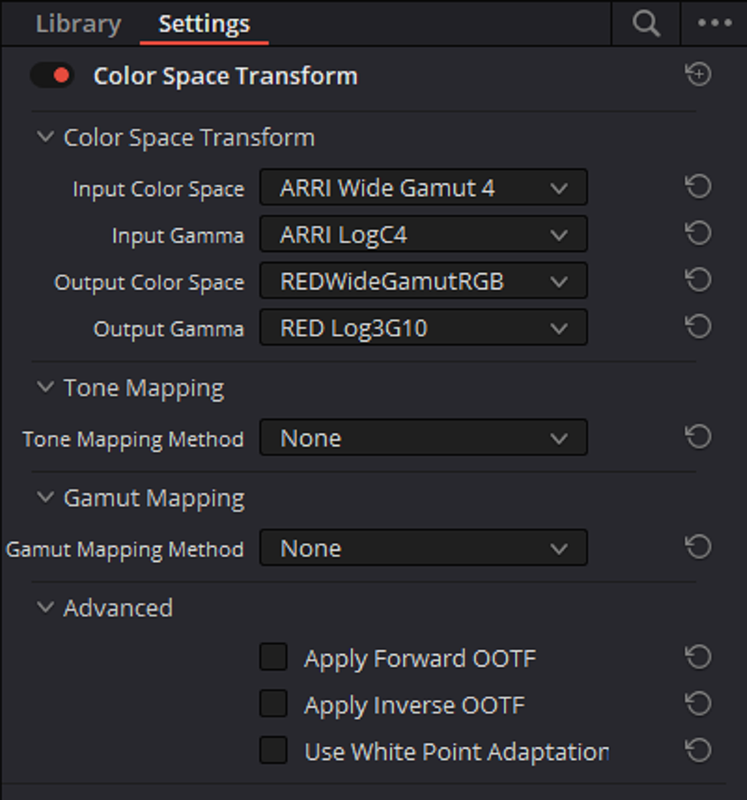The height and width of the screenshot is (800, 747).
Task: Reset the Tone Mapping Method value
Action: click(x=698, y=437)
